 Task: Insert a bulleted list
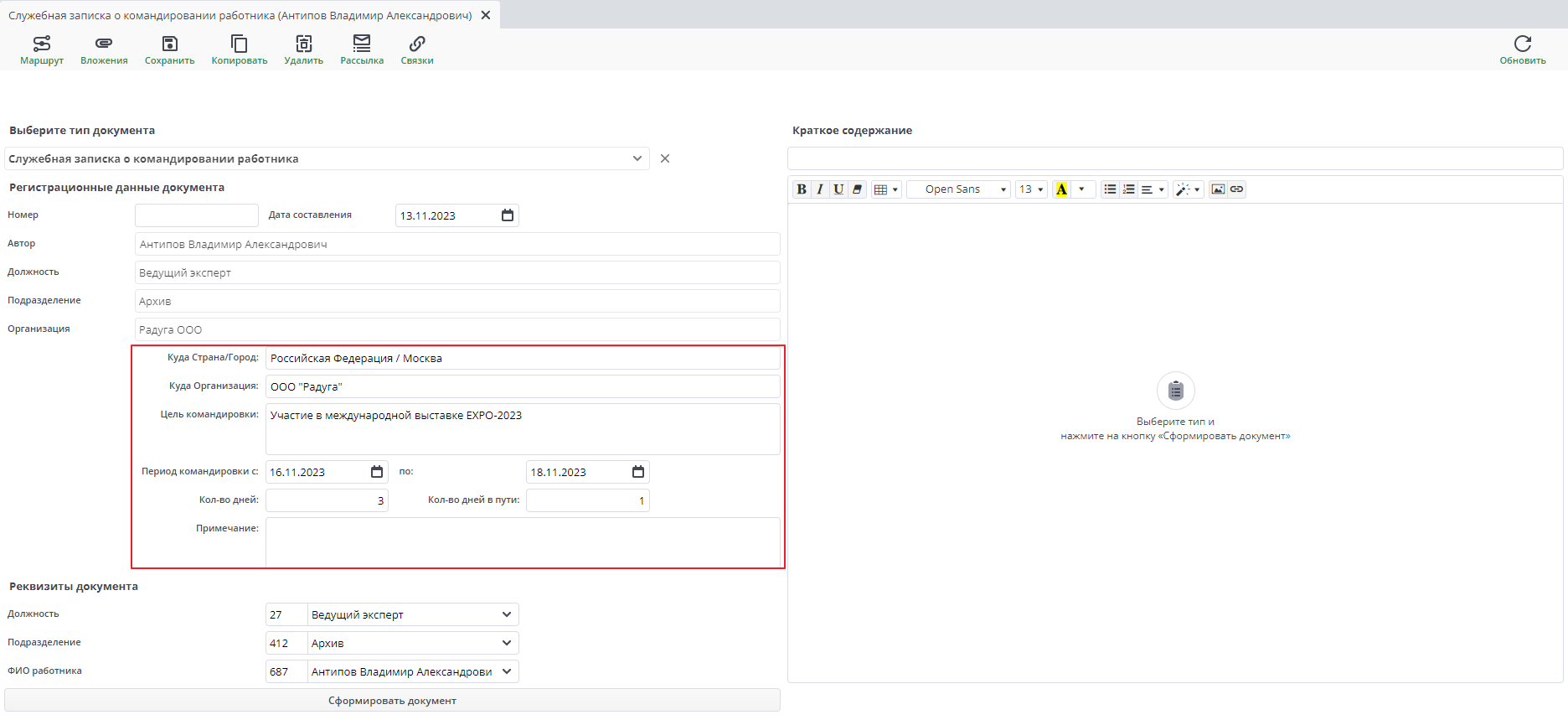coord(1110,189)
